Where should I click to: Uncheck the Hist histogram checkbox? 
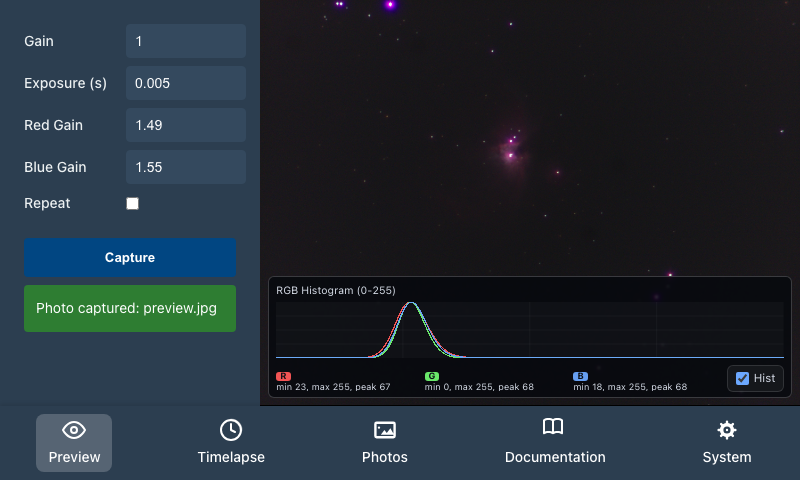[742, 378]
